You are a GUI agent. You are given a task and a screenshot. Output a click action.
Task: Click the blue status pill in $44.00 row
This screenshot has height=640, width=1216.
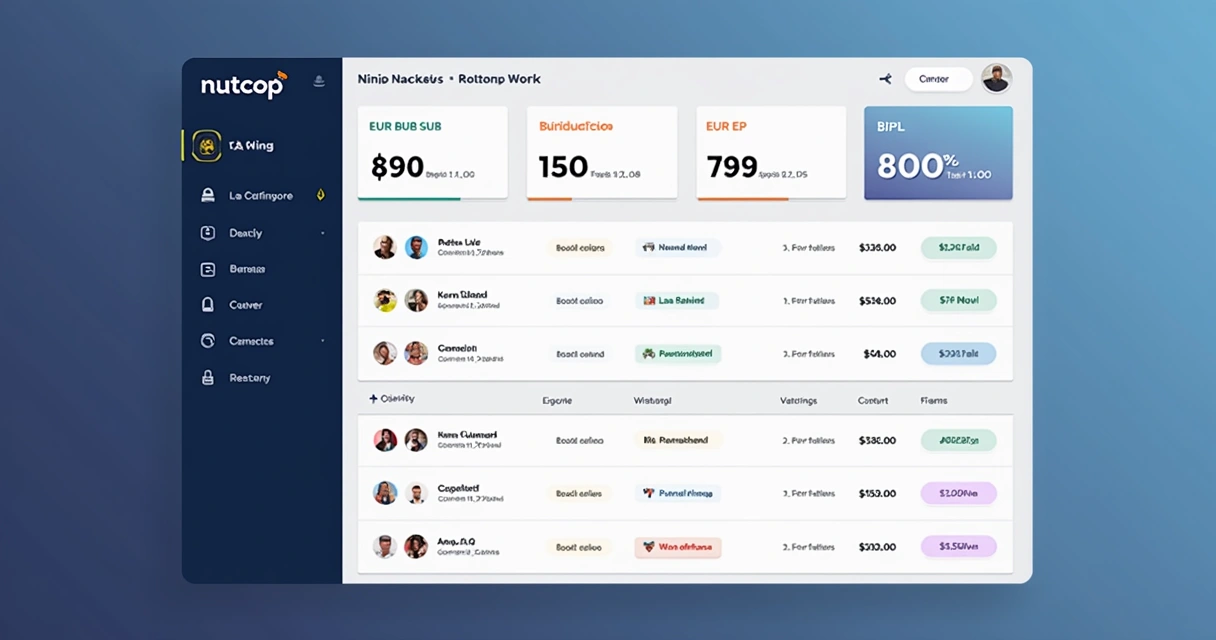(958, 353)
